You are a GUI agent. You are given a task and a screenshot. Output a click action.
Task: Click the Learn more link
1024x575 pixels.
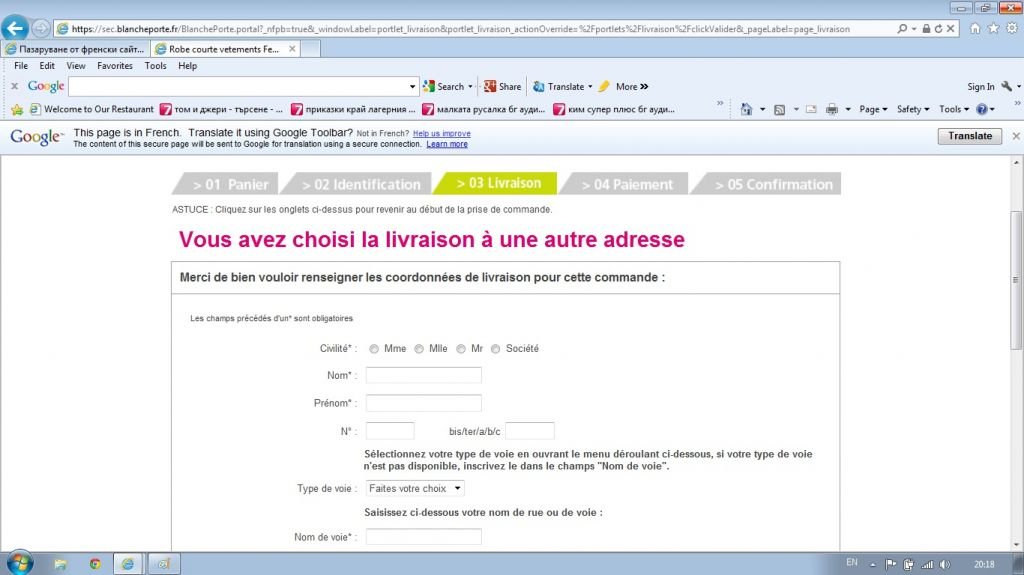click(x=447, y=144)
